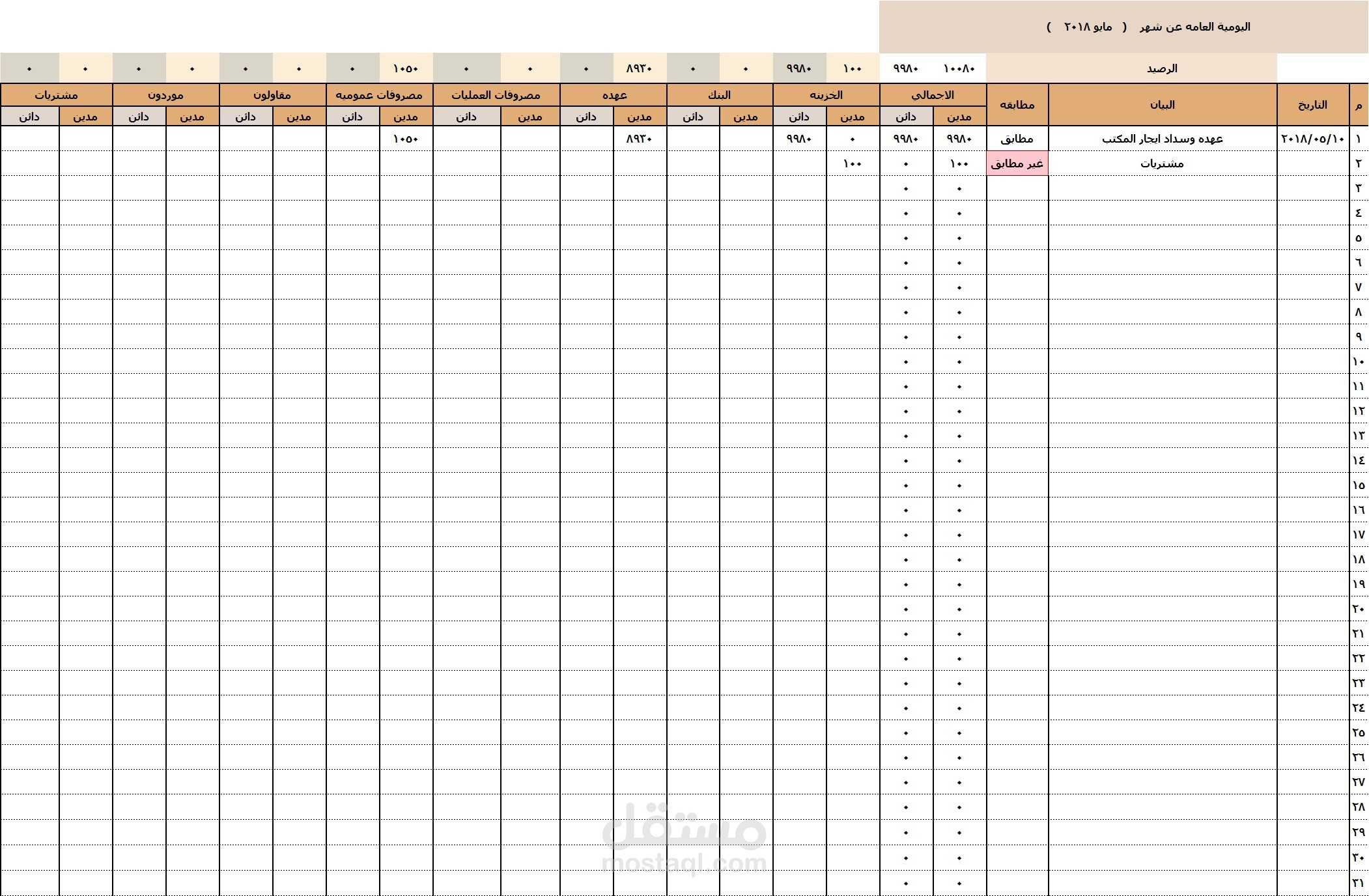
Task: Select the البنك group header
Action: 720,95
